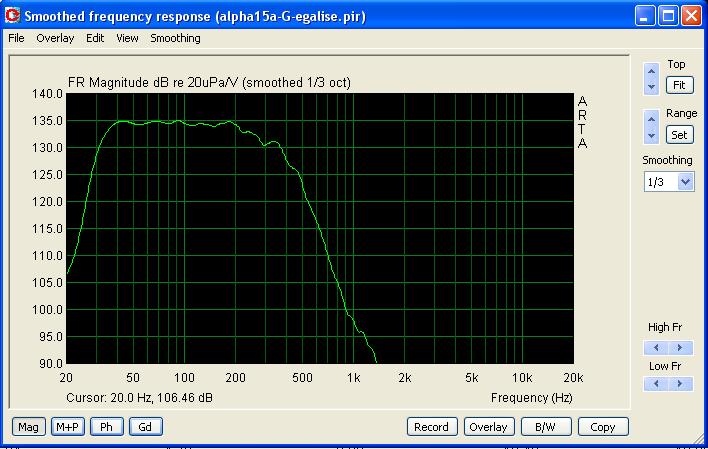Switch to Mag magnitude view
Image resolution: width=708 pixels, height=449 pixels.
tap(28, 427)
